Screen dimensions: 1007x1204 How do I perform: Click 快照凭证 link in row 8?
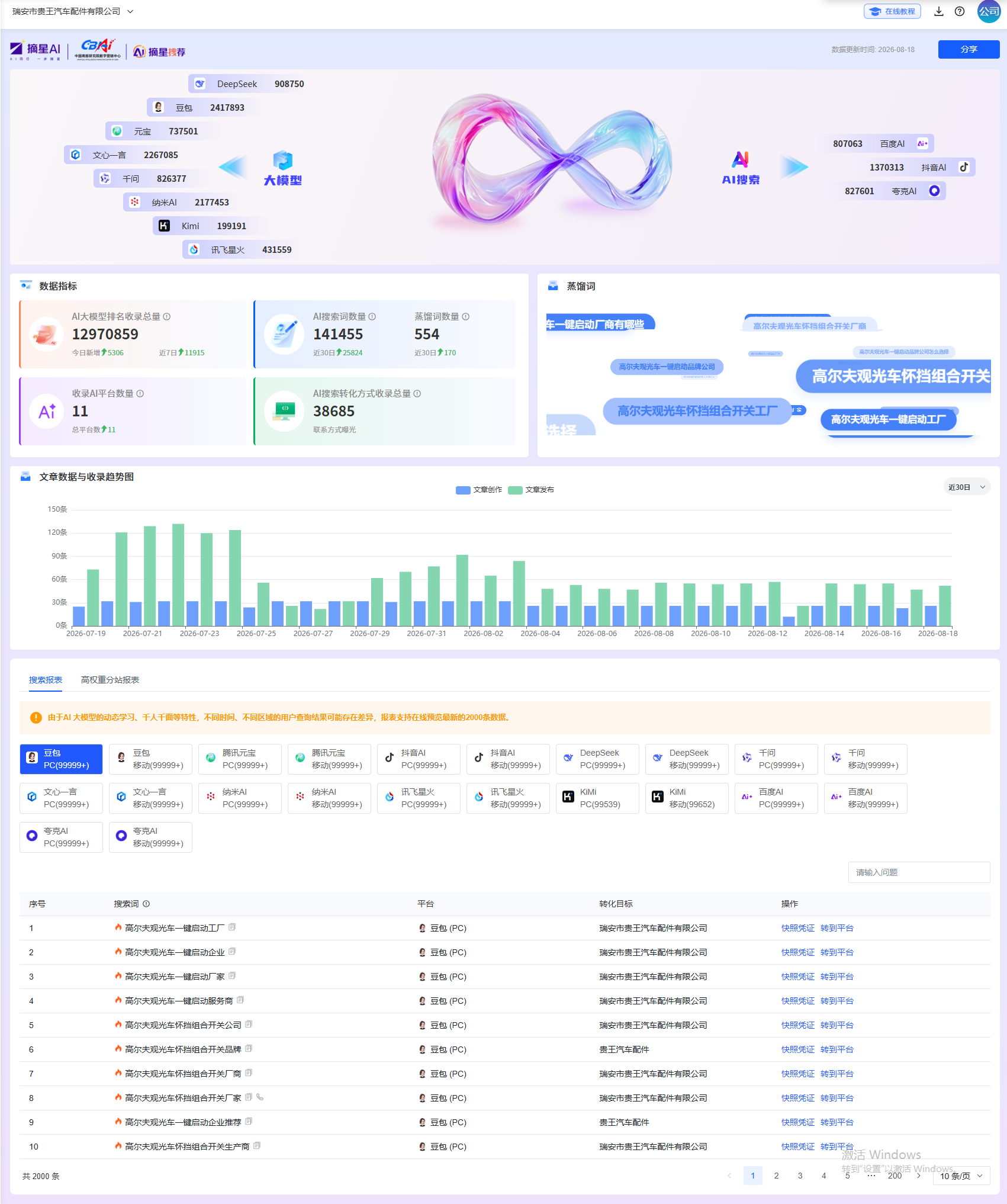coord(797,1098)
